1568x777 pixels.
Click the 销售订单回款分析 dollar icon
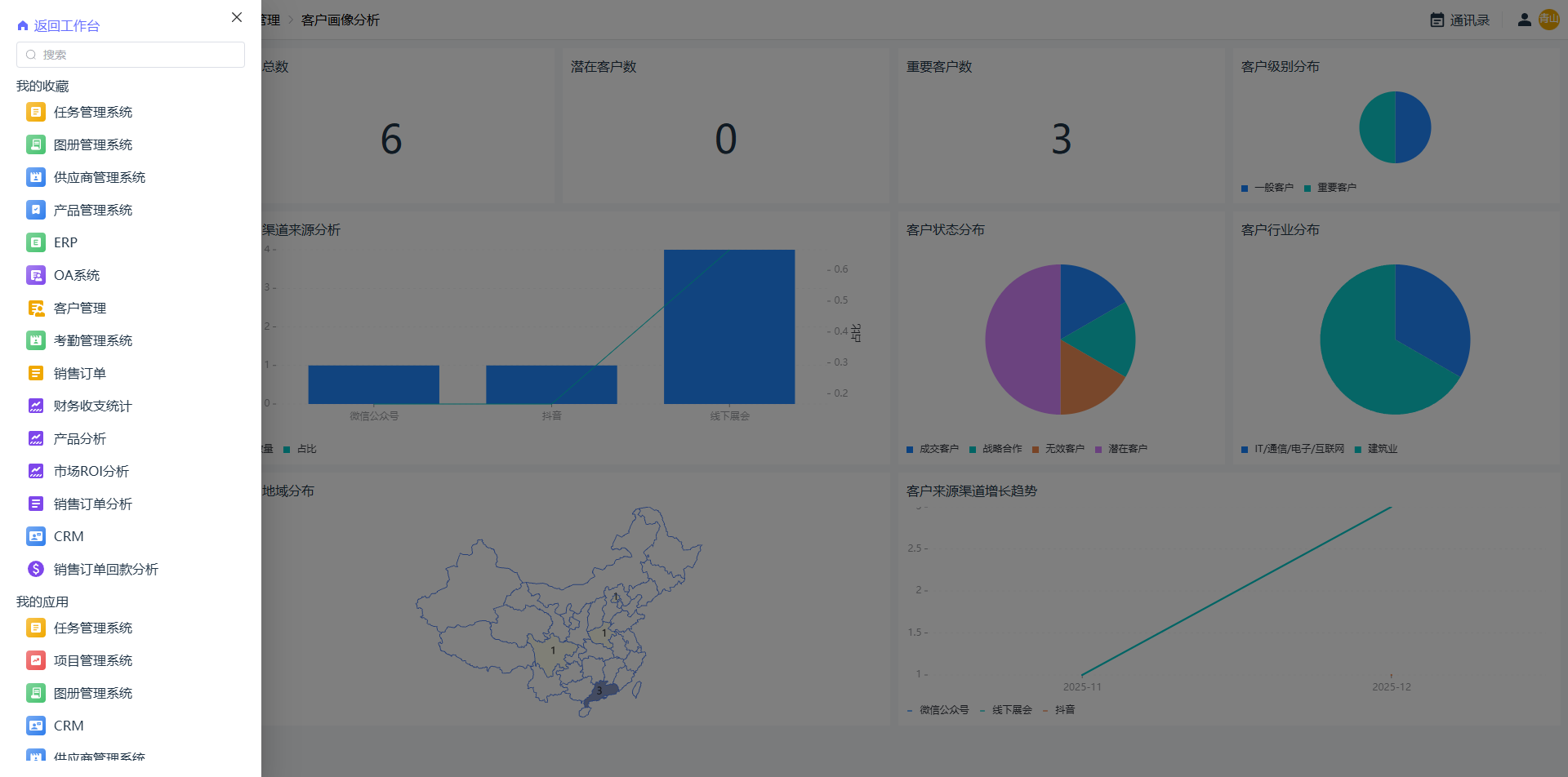click(x=36, y=569)
